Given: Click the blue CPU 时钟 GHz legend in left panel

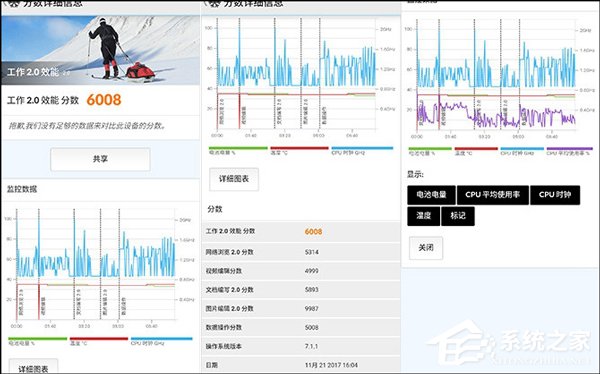Looking at the screenshot, I should pos(161,341).
